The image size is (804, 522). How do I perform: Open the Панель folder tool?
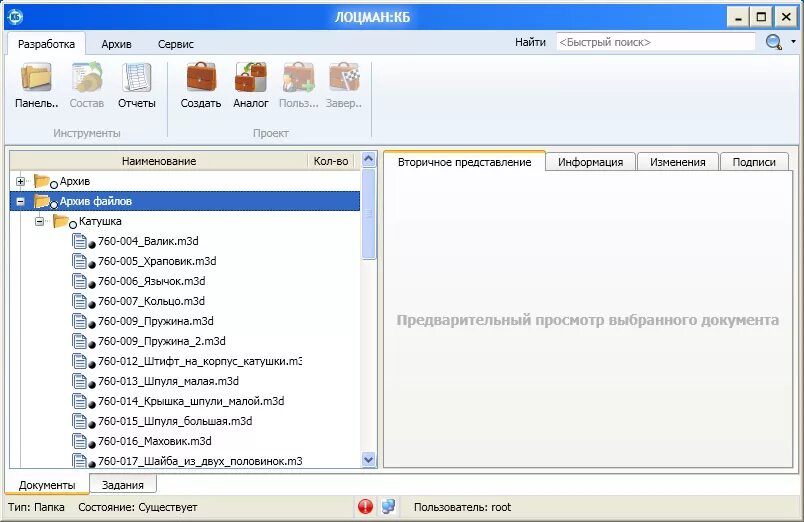pyautogui.click(x=36, y=86)
